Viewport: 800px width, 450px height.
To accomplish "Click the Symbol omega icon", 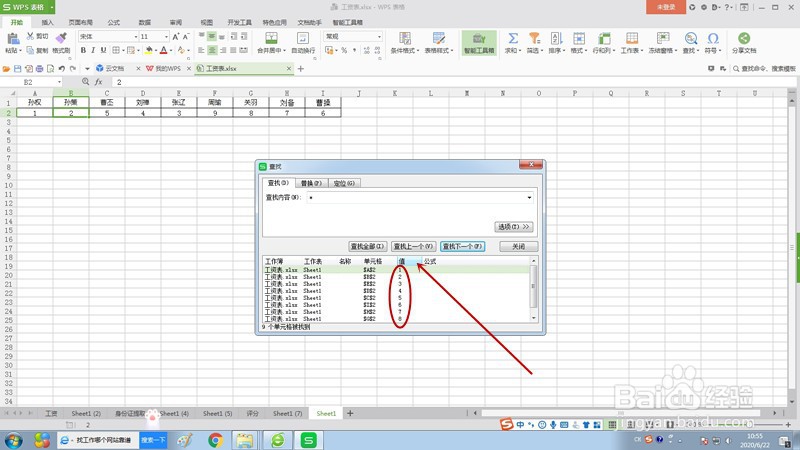I will point(713,38).
